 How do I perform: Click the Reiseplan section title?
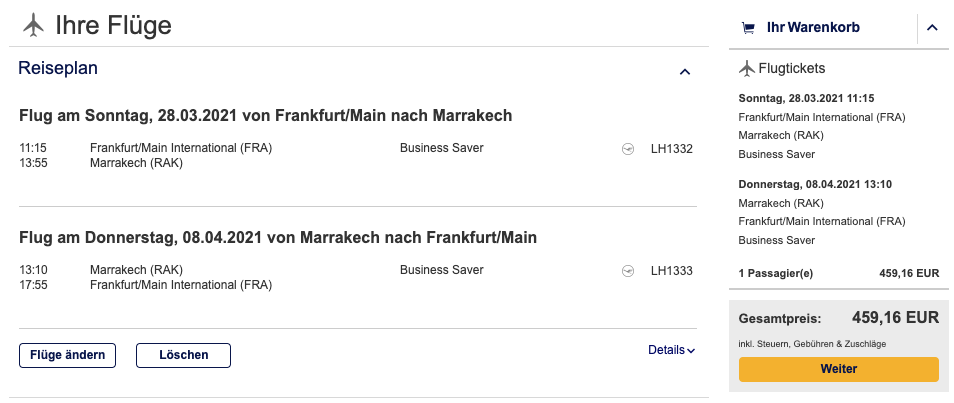click(58, 68)
